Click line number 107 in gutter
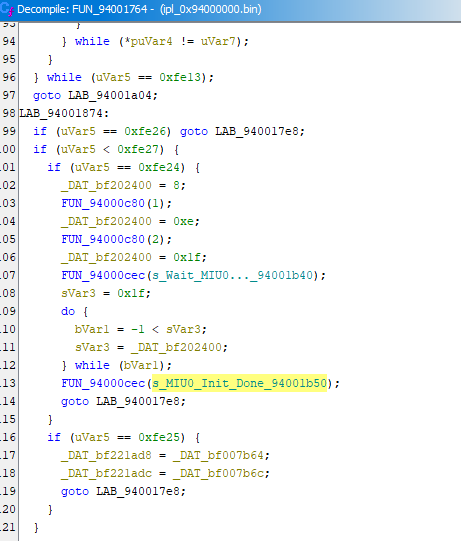Image resolution: width=461 pixels, height=541 pixels. click(8, 275)
